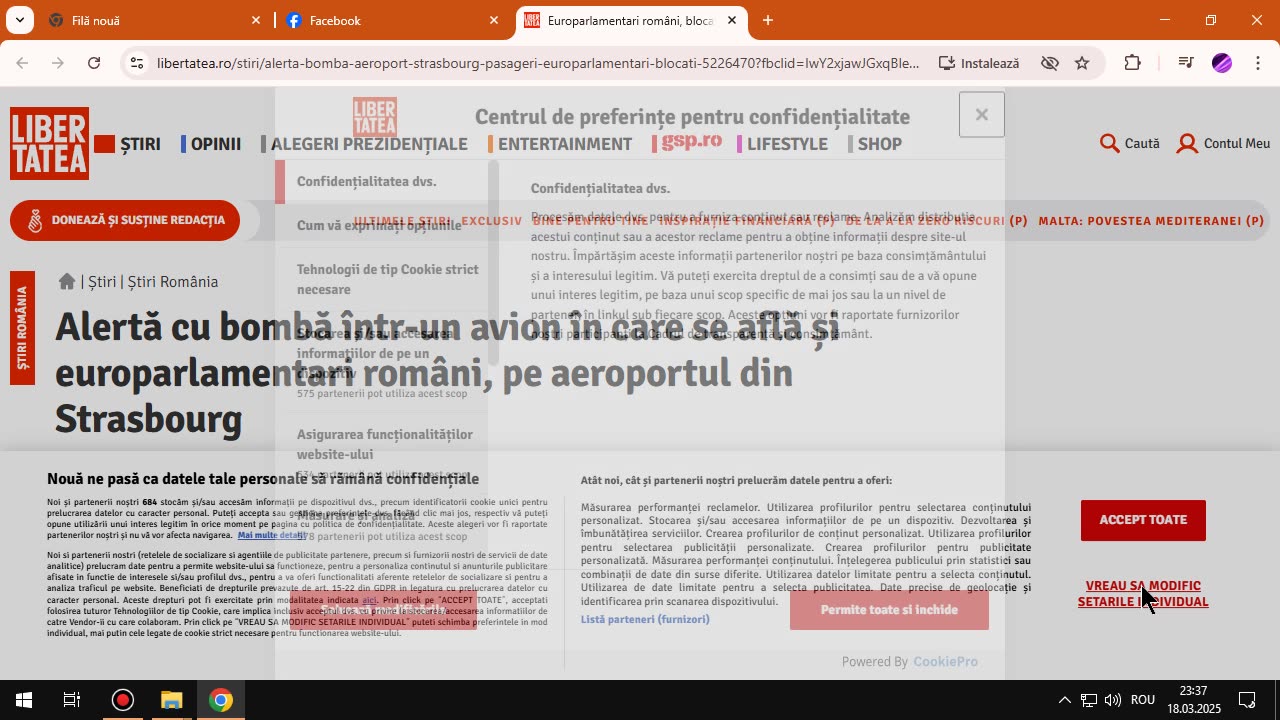Focus the address bar URL
This screenshot has height=720, width=1280.
pyautogui.click(x=538, y=63)
